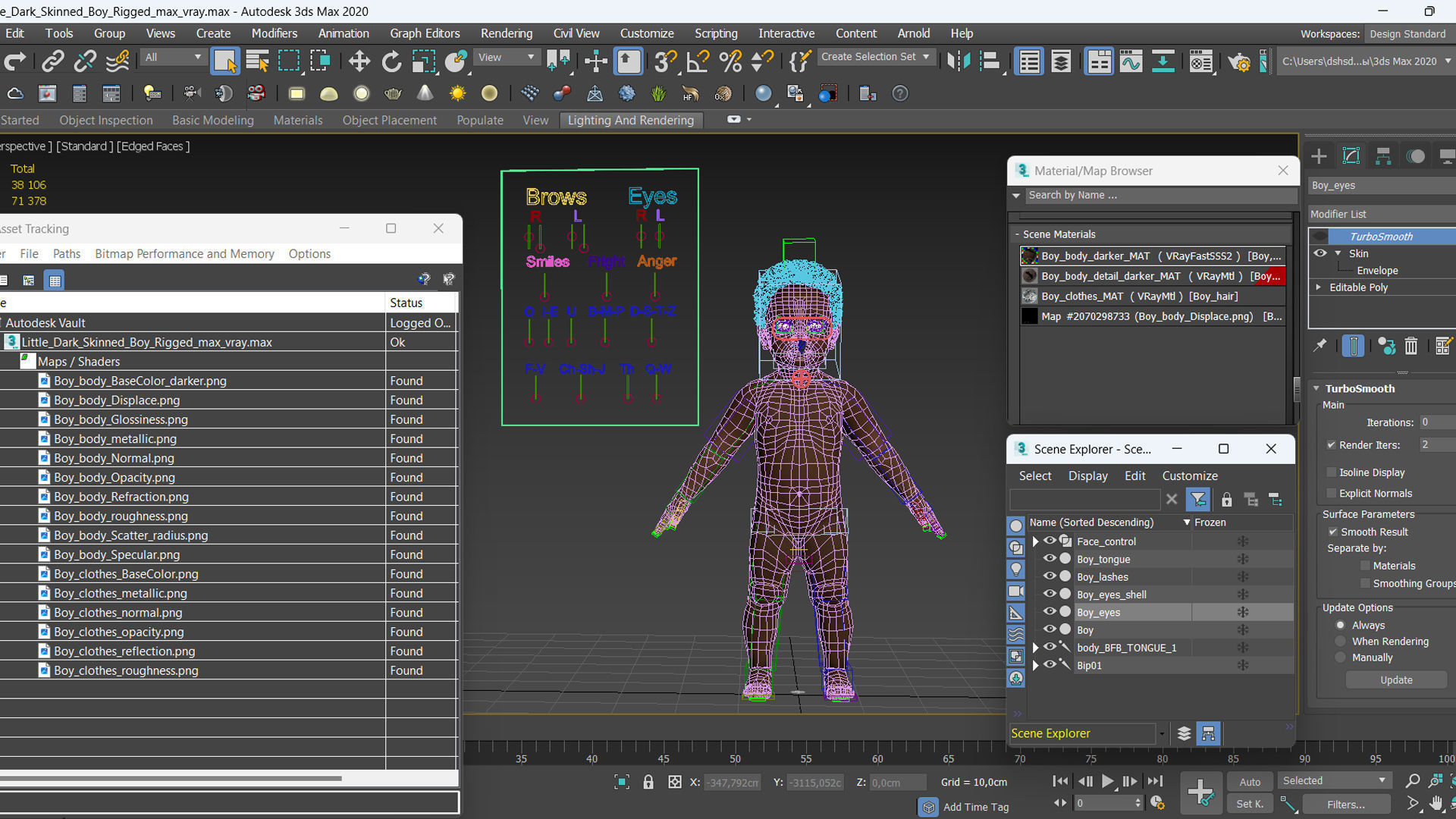Screen dimensions: 1456x819
Task: Hide Boy_eyes_shell using its eye icon
Action: click(1050, 594)
